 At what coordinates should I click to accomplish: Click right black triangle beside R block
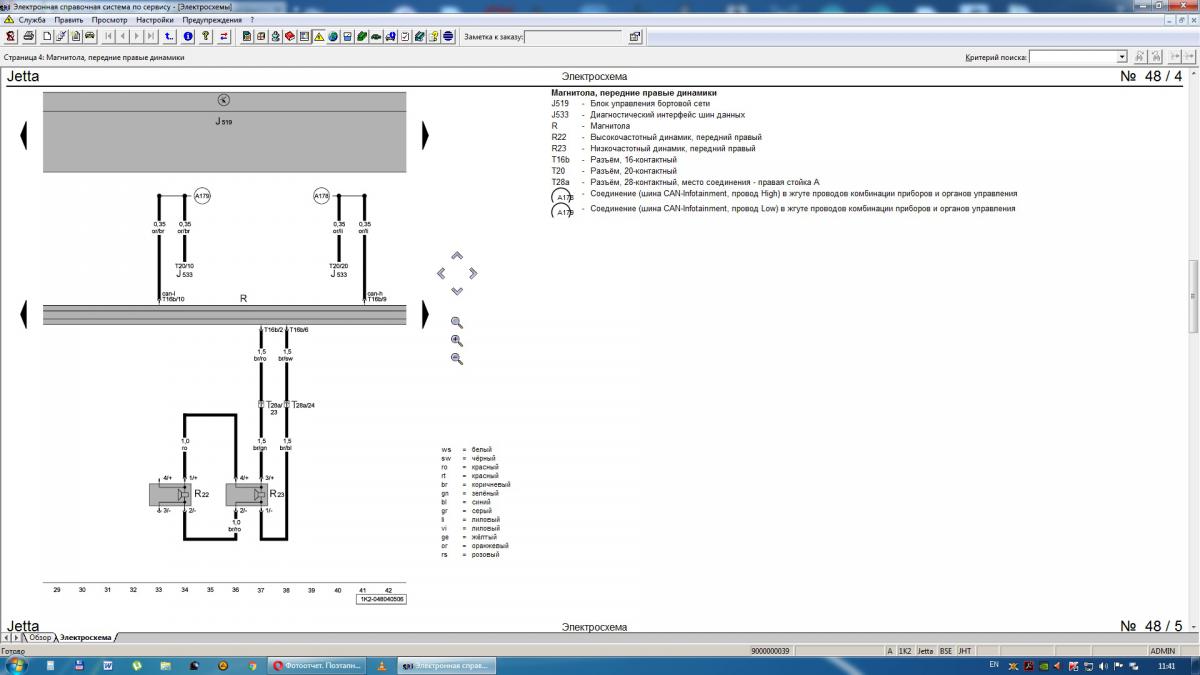(x=426, y=314)
